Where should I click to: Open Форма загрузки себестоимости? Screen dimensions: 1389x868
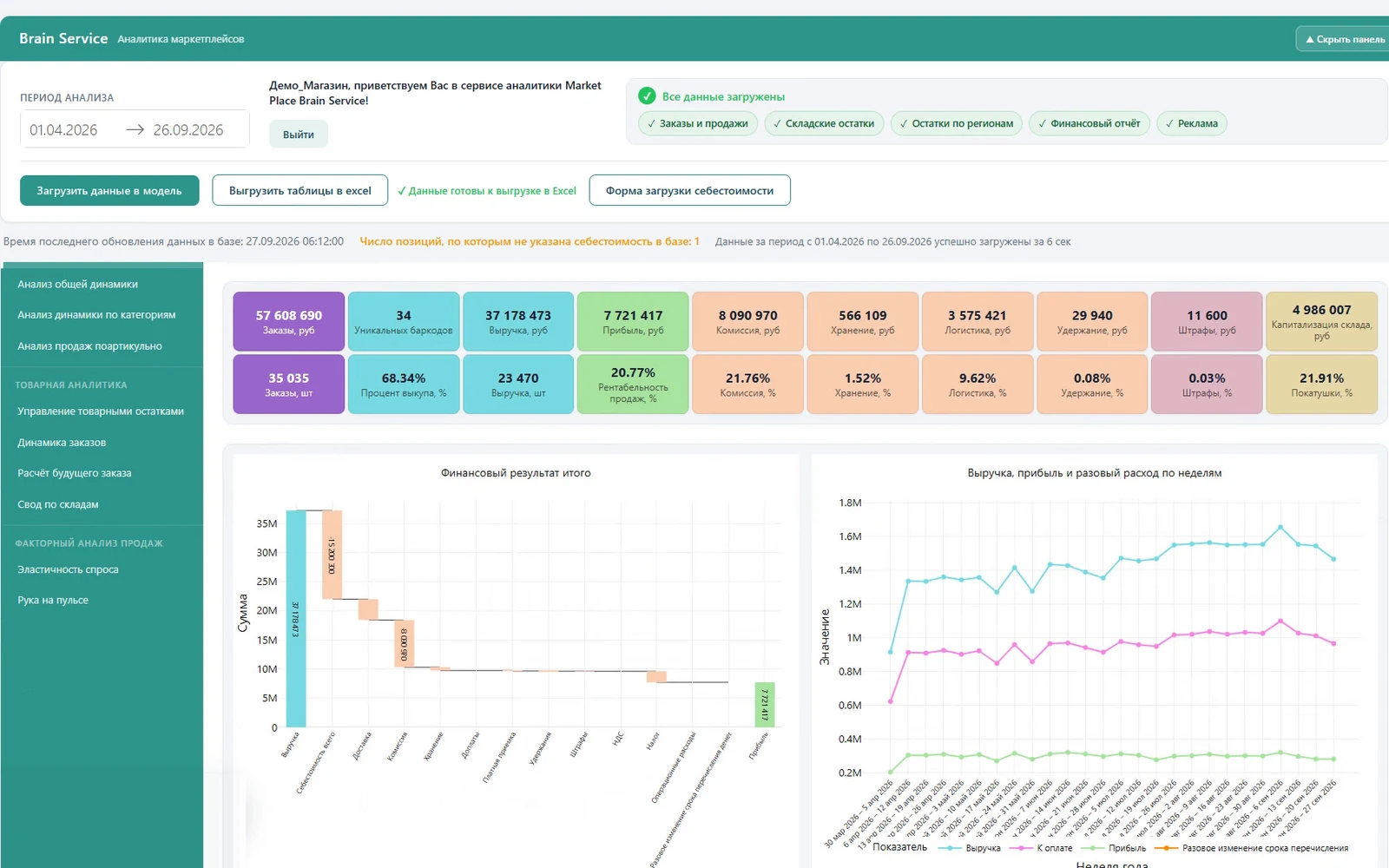click(x=689, y=191)
